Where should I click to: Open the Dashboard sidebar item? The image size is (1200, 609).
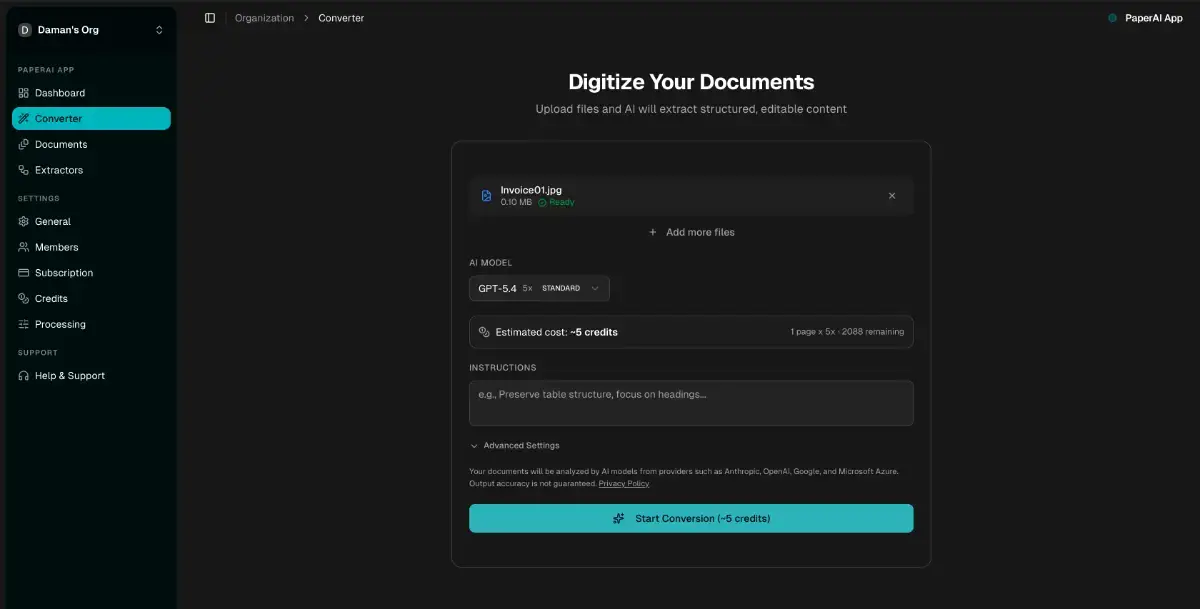click(x=91, y=93)
